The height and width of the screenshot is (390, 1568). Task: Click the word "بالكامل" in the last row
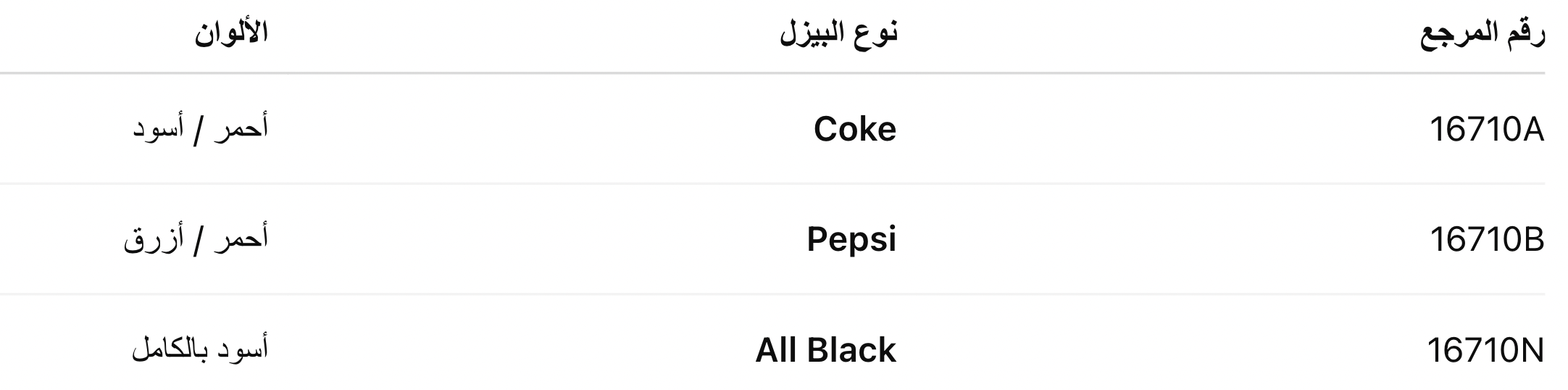pos(166,350)
